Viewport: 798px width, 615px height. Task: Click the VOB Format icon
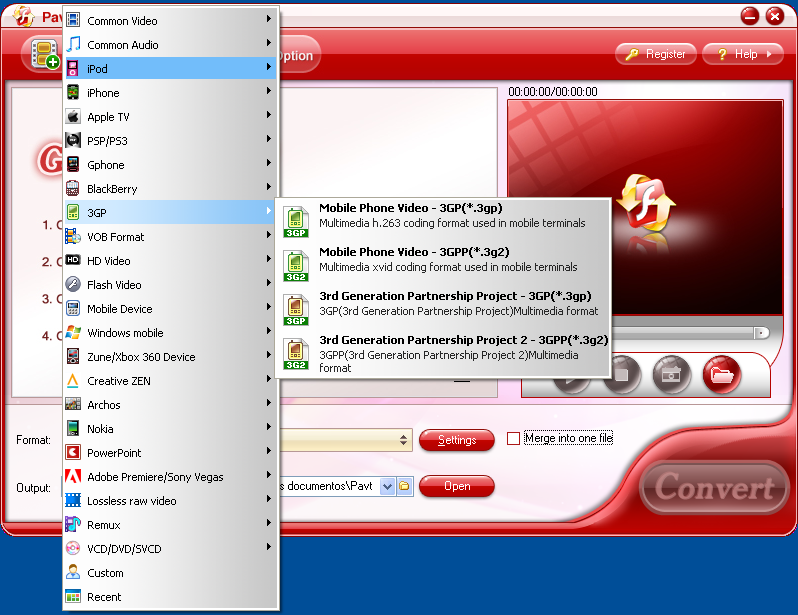point(73,236)
